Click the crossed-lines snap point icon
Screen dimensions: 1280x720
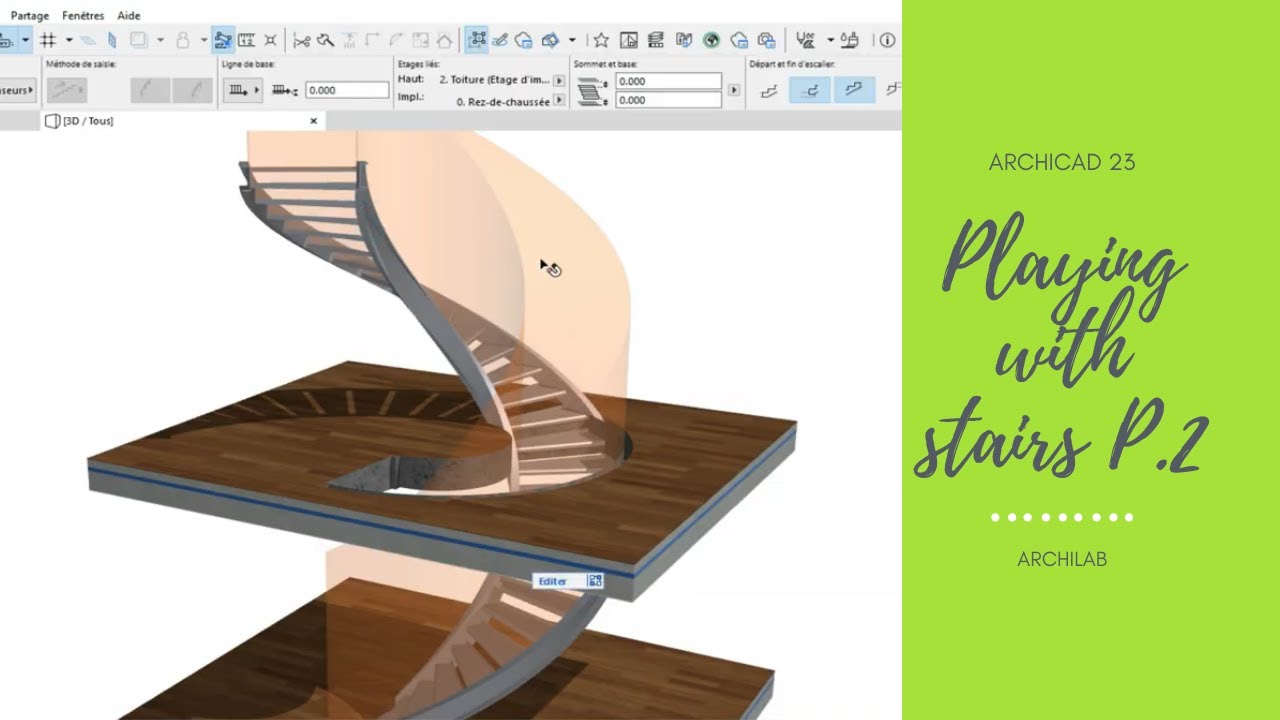(270, 40)
